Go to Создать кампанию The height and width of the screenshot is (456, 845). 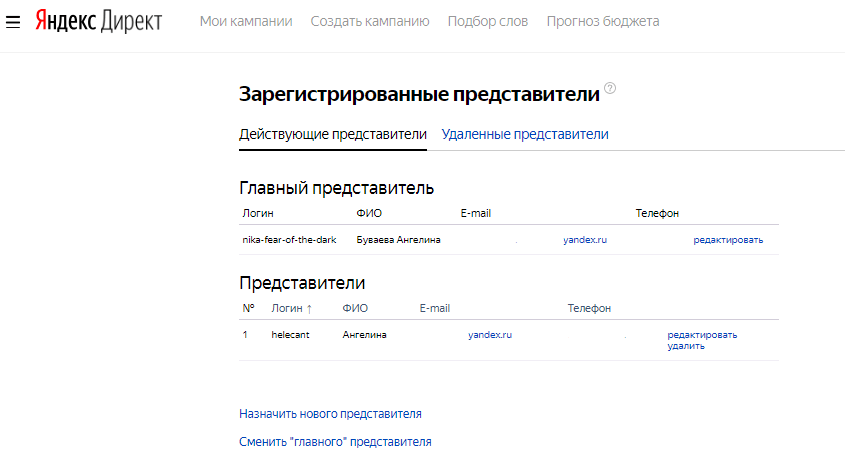click(370, 21)
